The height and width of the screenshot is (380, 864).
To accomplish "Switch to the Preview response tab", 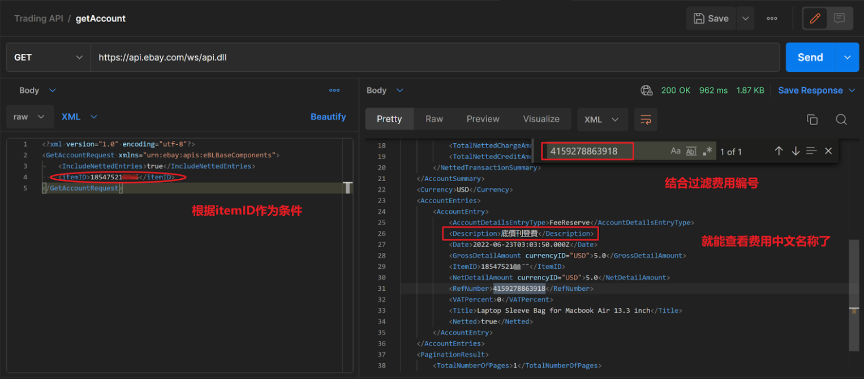I will coord(483,119).
